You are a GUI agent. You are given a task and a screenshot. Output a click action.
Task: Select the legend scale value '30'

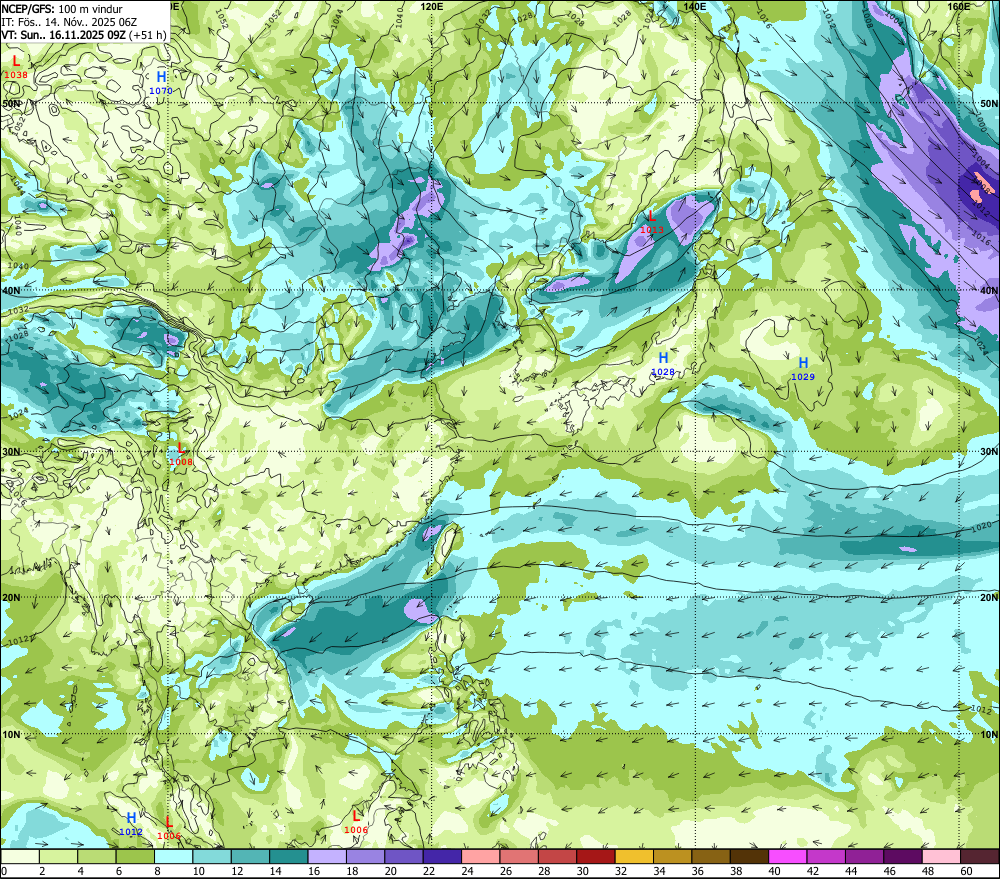pos(582,871)
